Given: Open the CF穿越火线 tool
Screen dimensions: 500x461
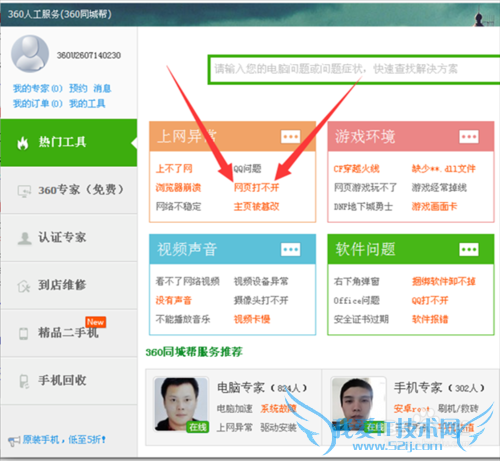Looking at the screenshot, I should point(357,169).
